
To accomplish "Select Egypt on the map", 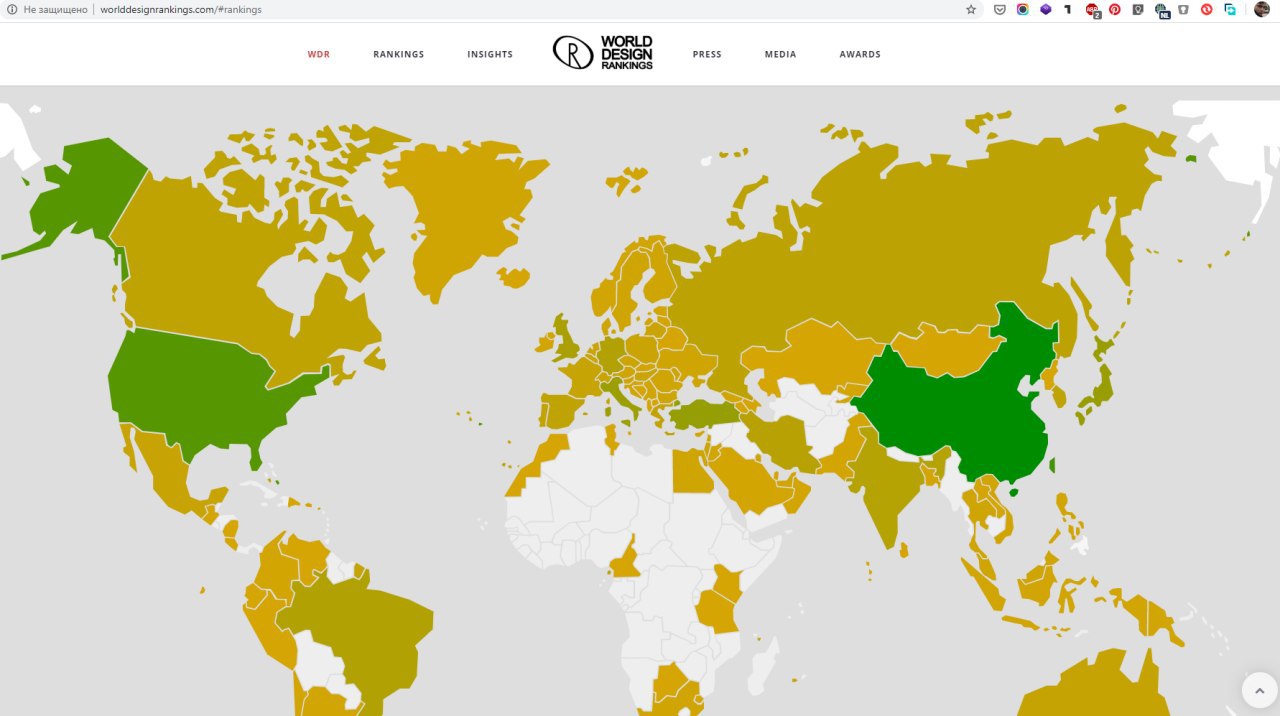I will pos(692,472).
